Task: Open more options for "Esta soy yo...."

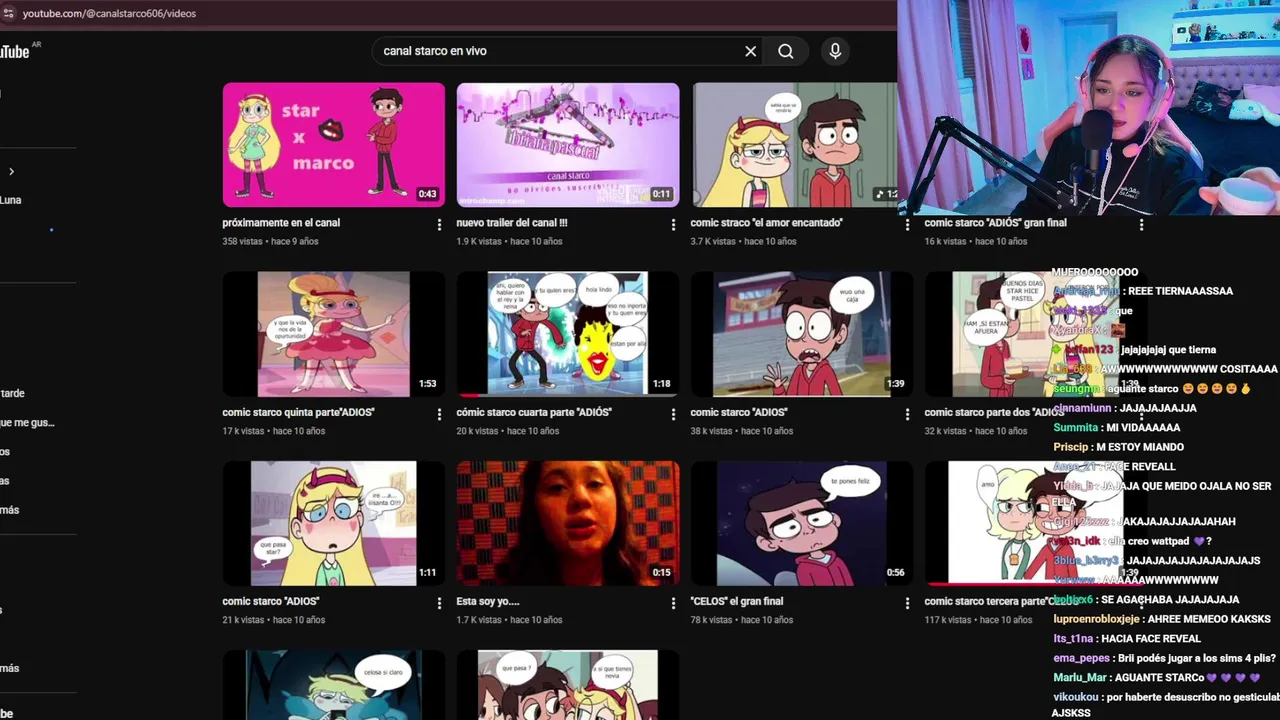Action: pyautogui.click(x=673, y=603)
